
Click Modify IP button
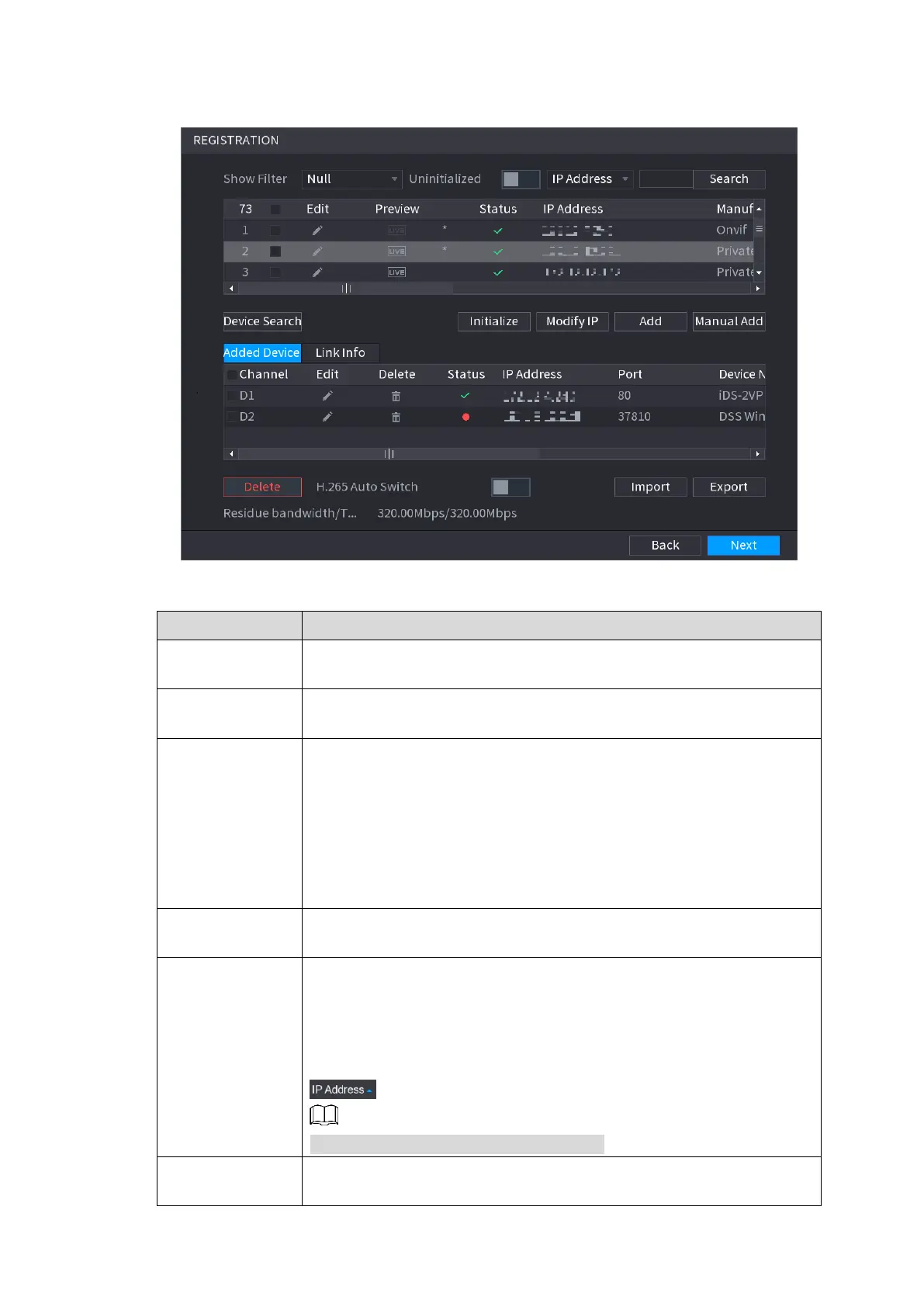(x=573, y=321)
